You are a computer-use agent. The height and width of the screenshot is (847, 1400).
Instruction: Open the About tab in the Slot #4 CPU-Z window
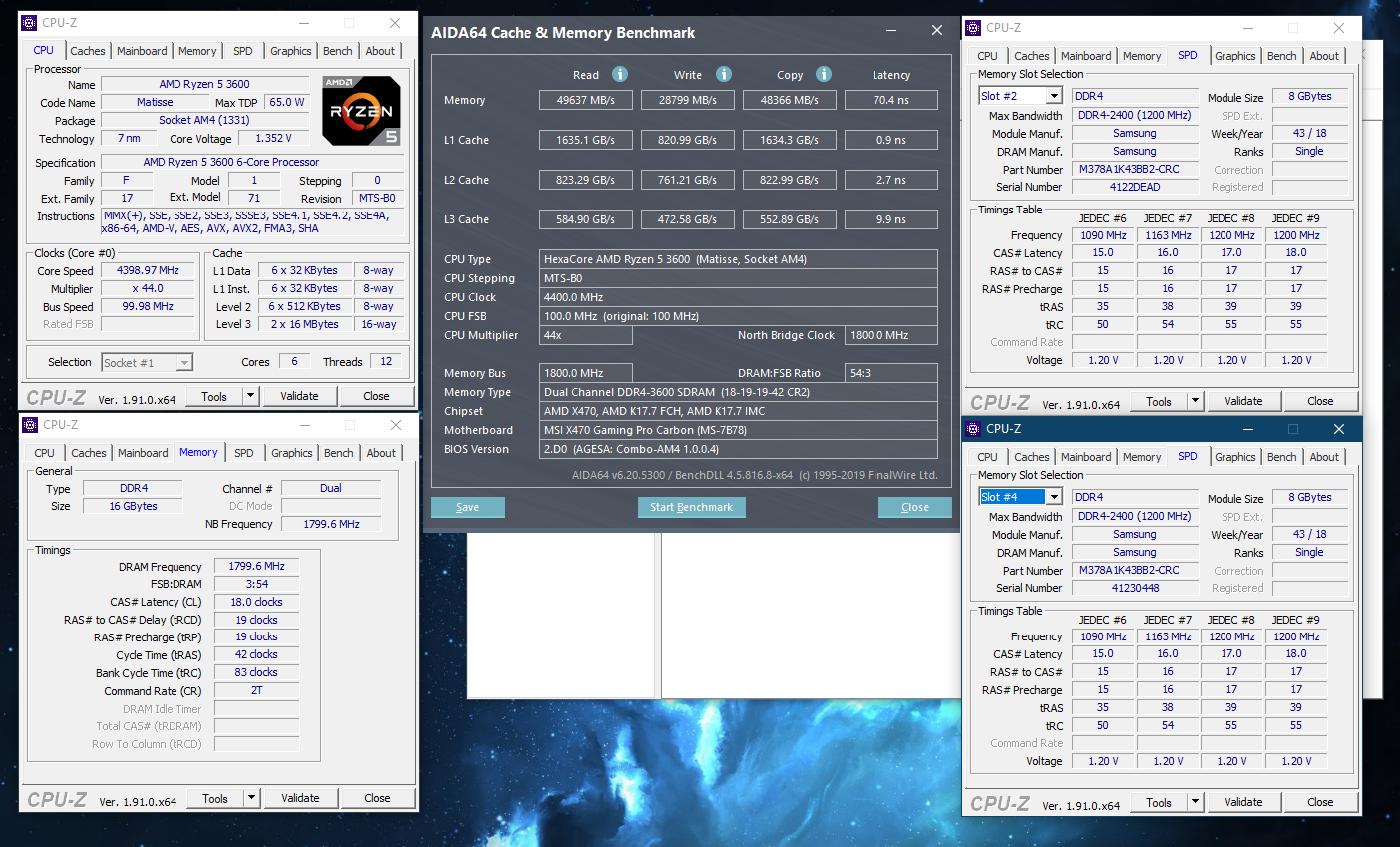(1324, 457)
